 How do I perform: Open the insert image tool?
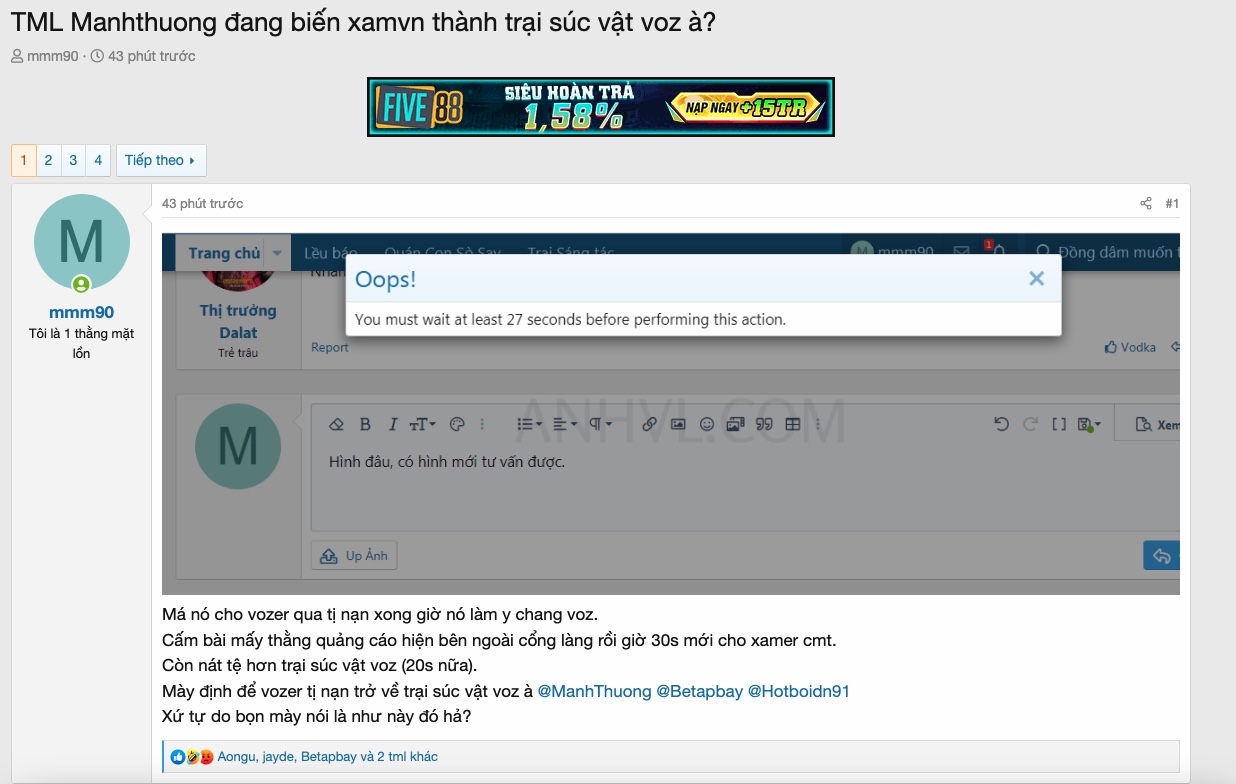coord(680,423)
